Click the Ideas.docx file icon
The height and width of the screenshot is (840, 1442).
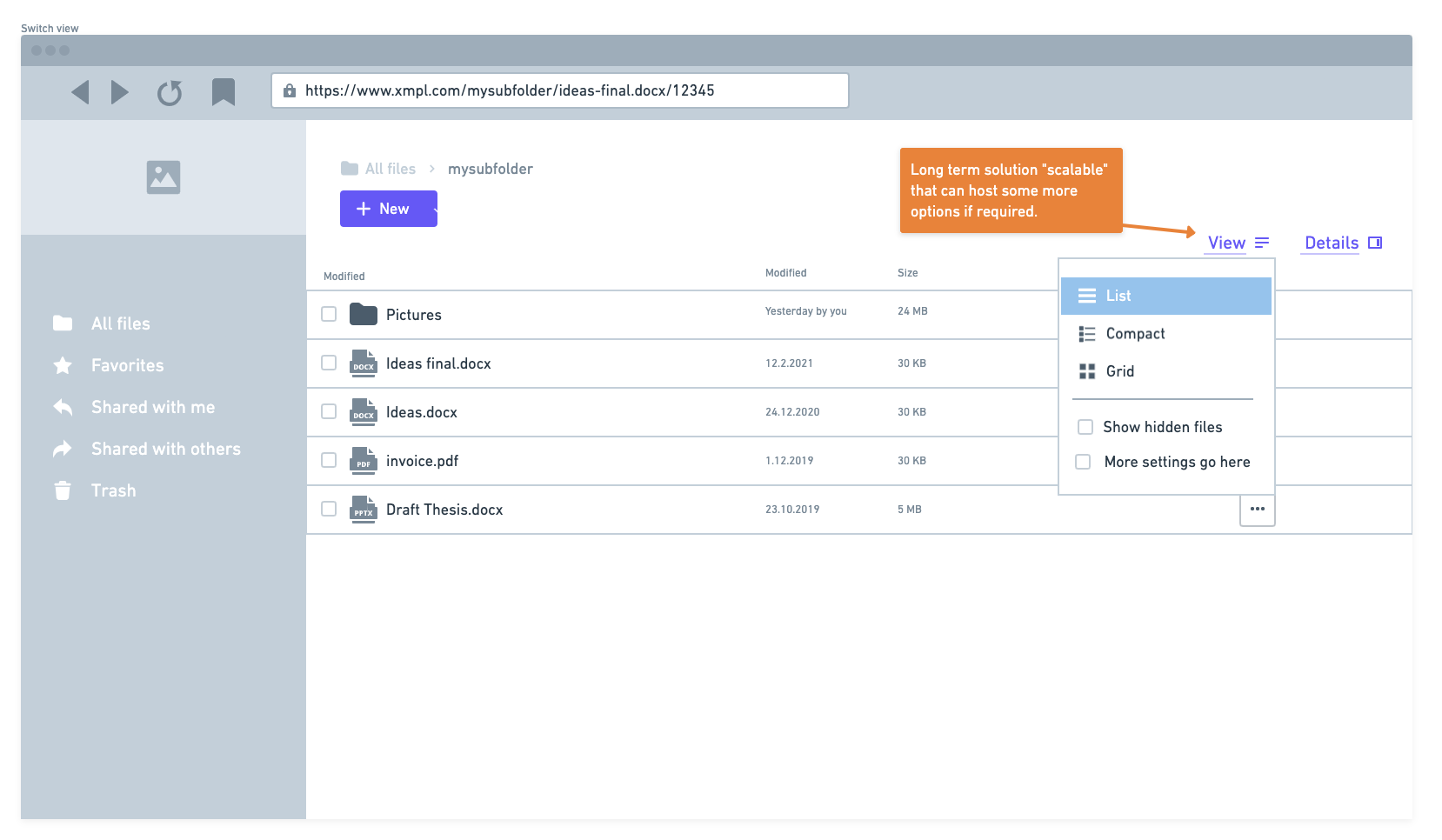tap(364, 411)
